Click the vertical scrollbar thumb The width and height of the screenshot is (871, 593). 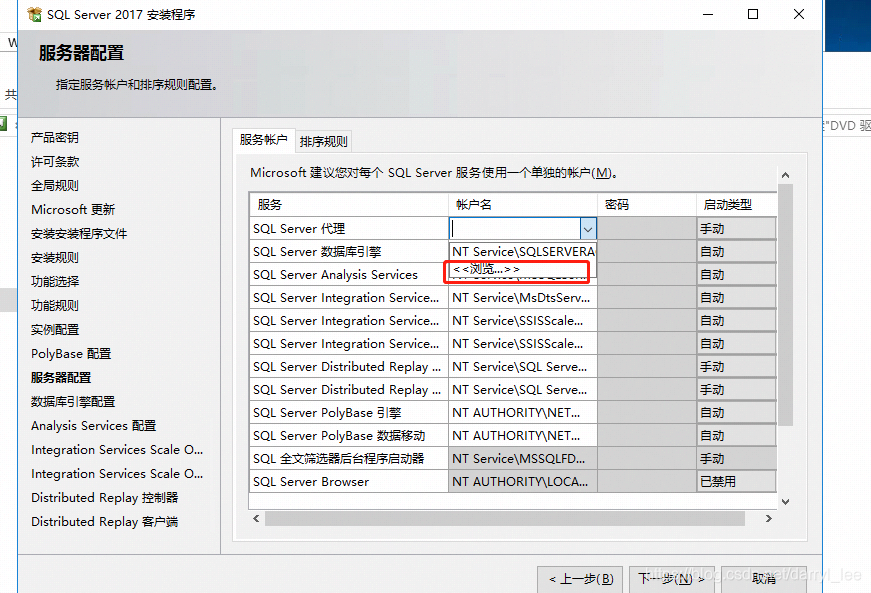tap(785, 305)
